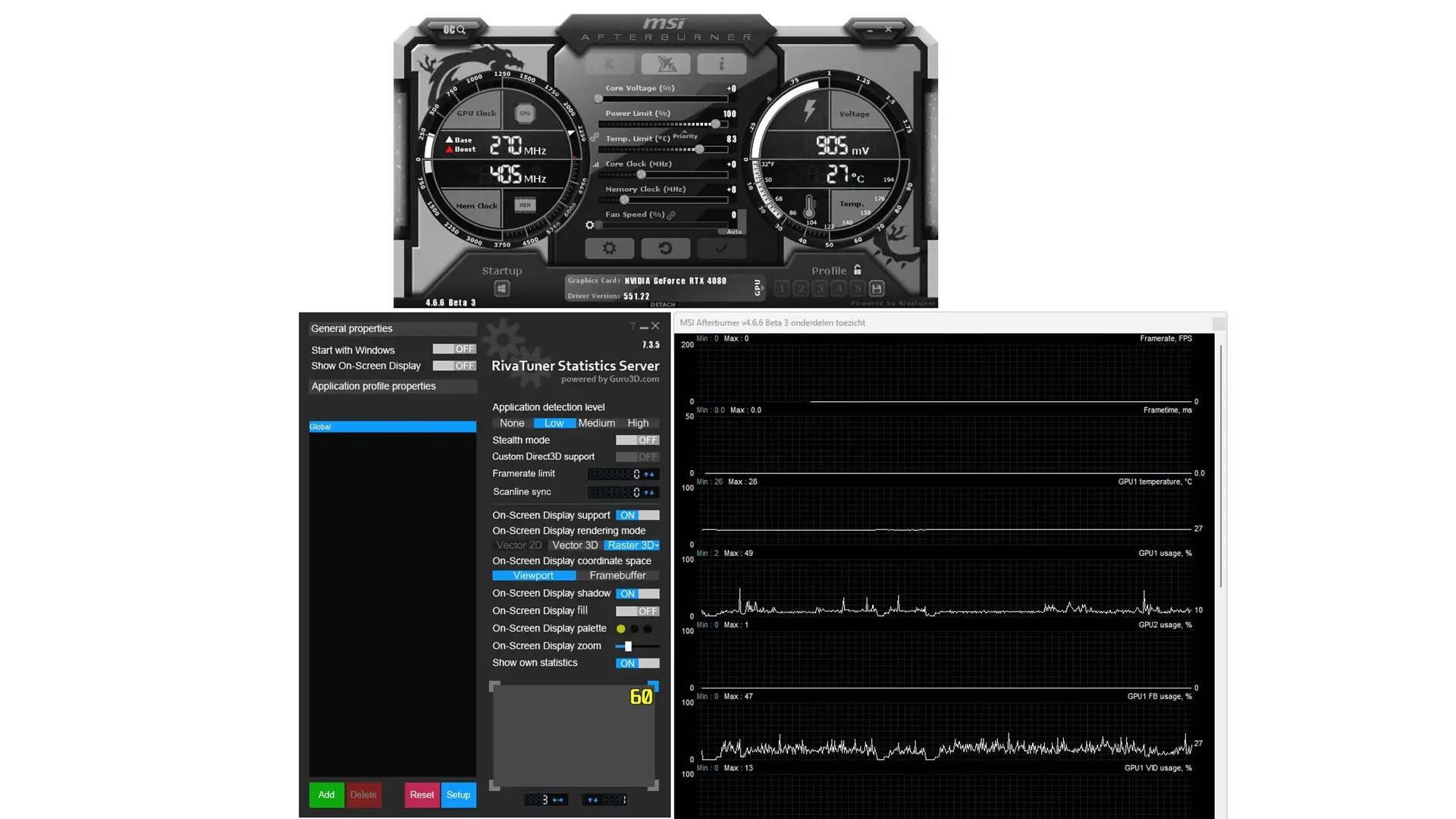This screenshot has height=819, width=1456.
Task: Click the MEM chip icon in clock gauge
Action: coord(525,205)
